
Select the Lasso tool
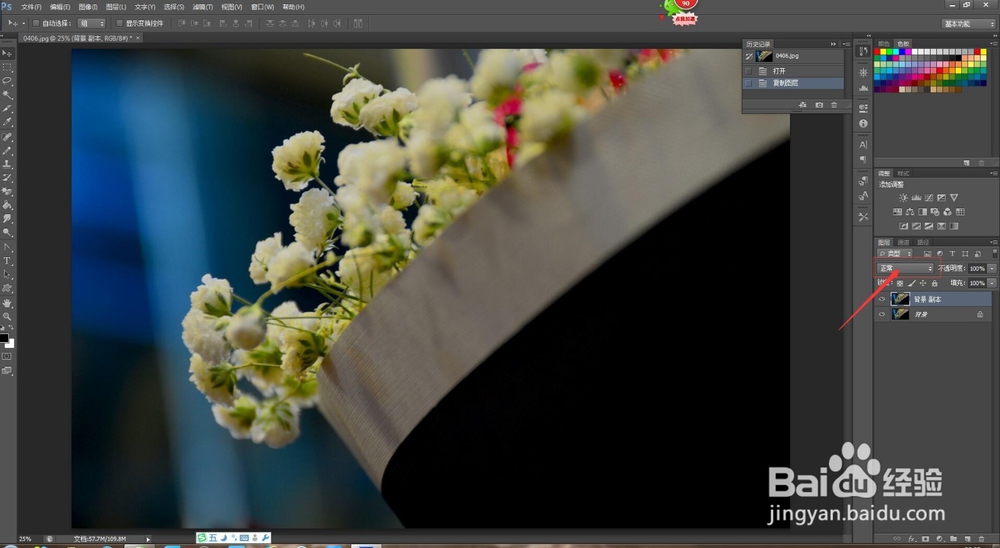pos(7,81)
